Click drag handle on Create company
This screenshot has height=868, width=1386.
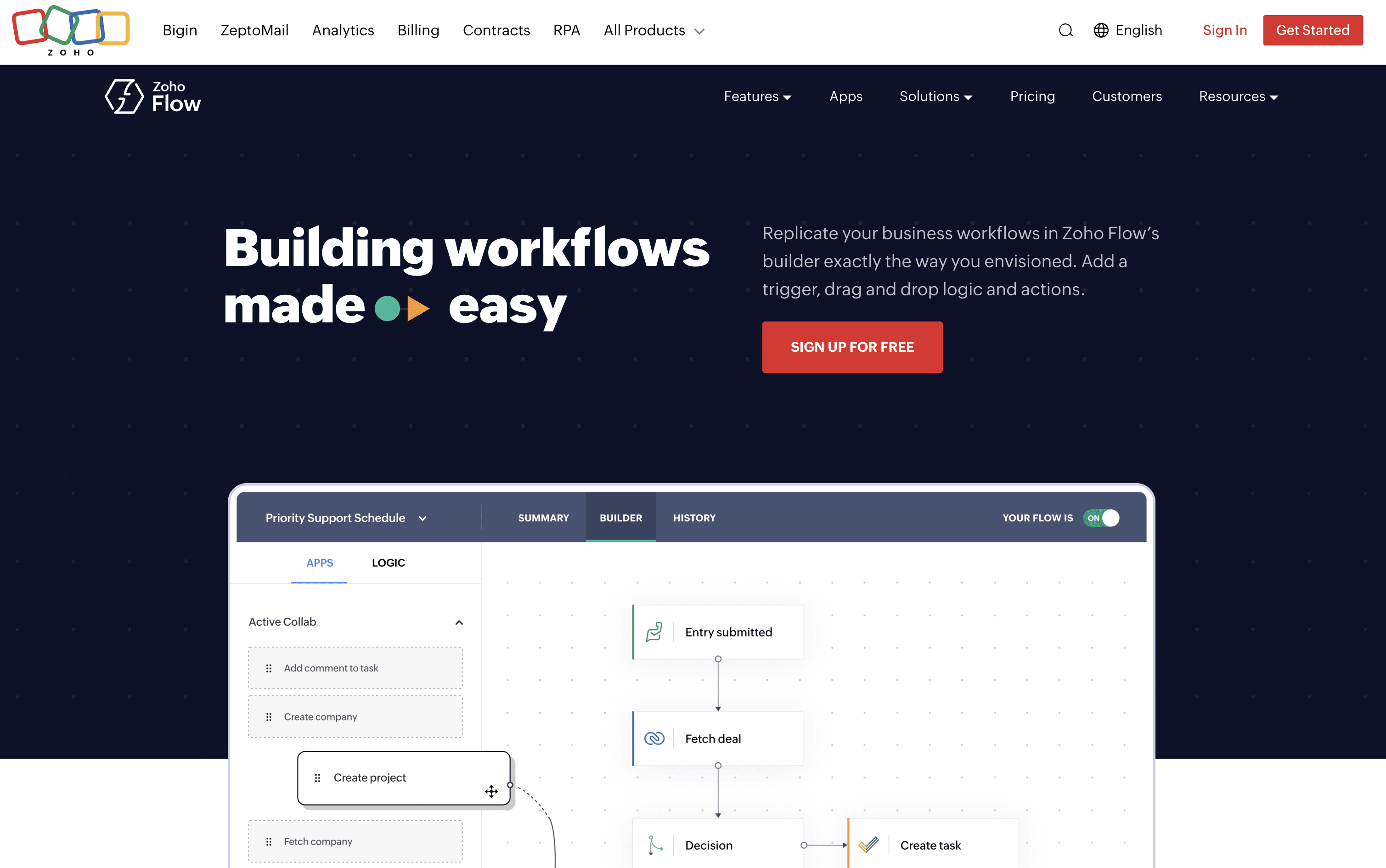[x=269, y=717]
